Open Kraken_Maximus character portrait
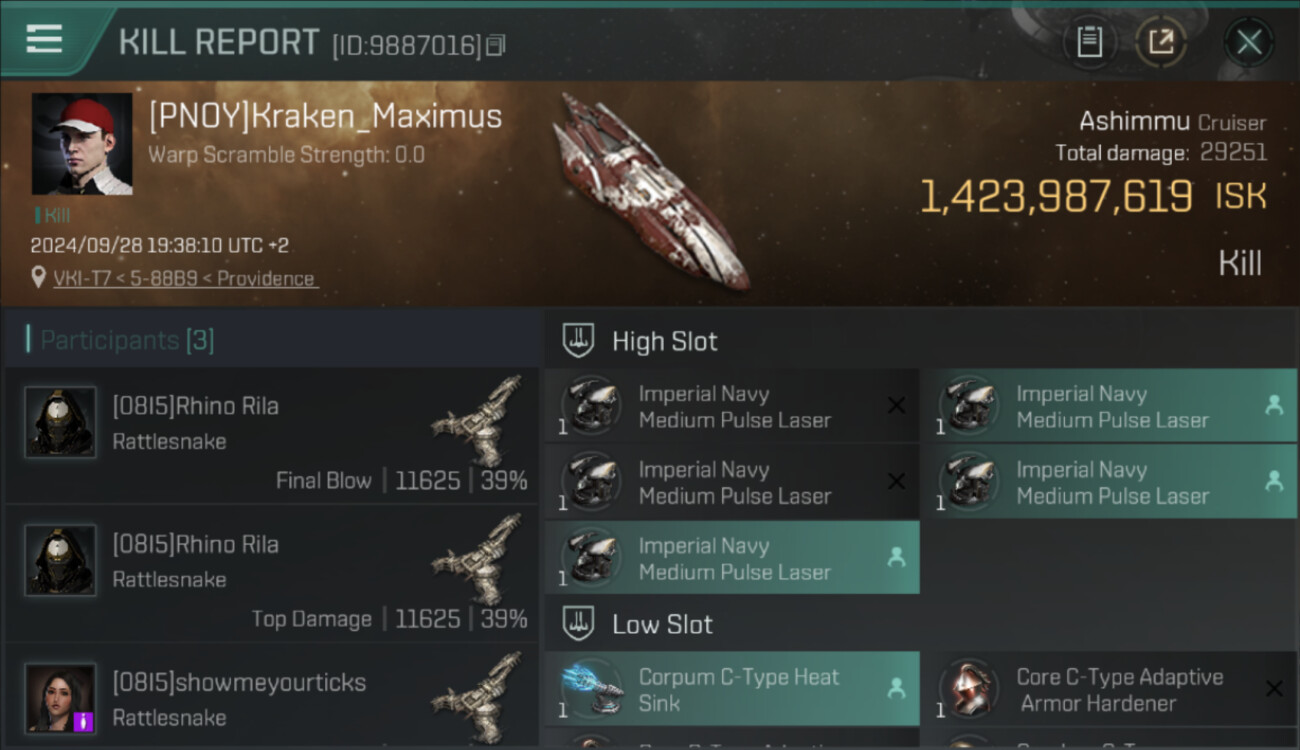1300x750 pixels. point(82,144)
